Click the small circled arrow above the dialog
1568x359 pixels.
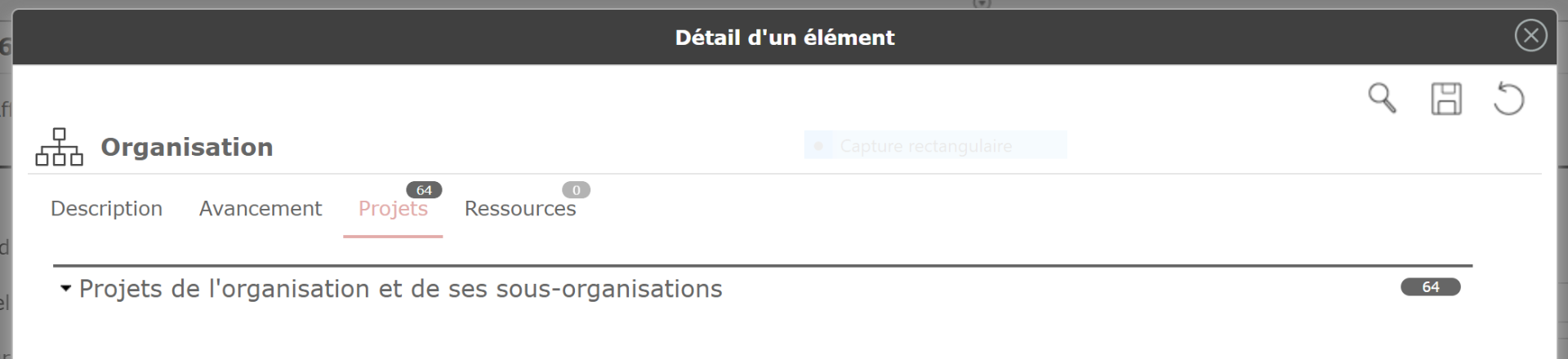click(982, 3)
